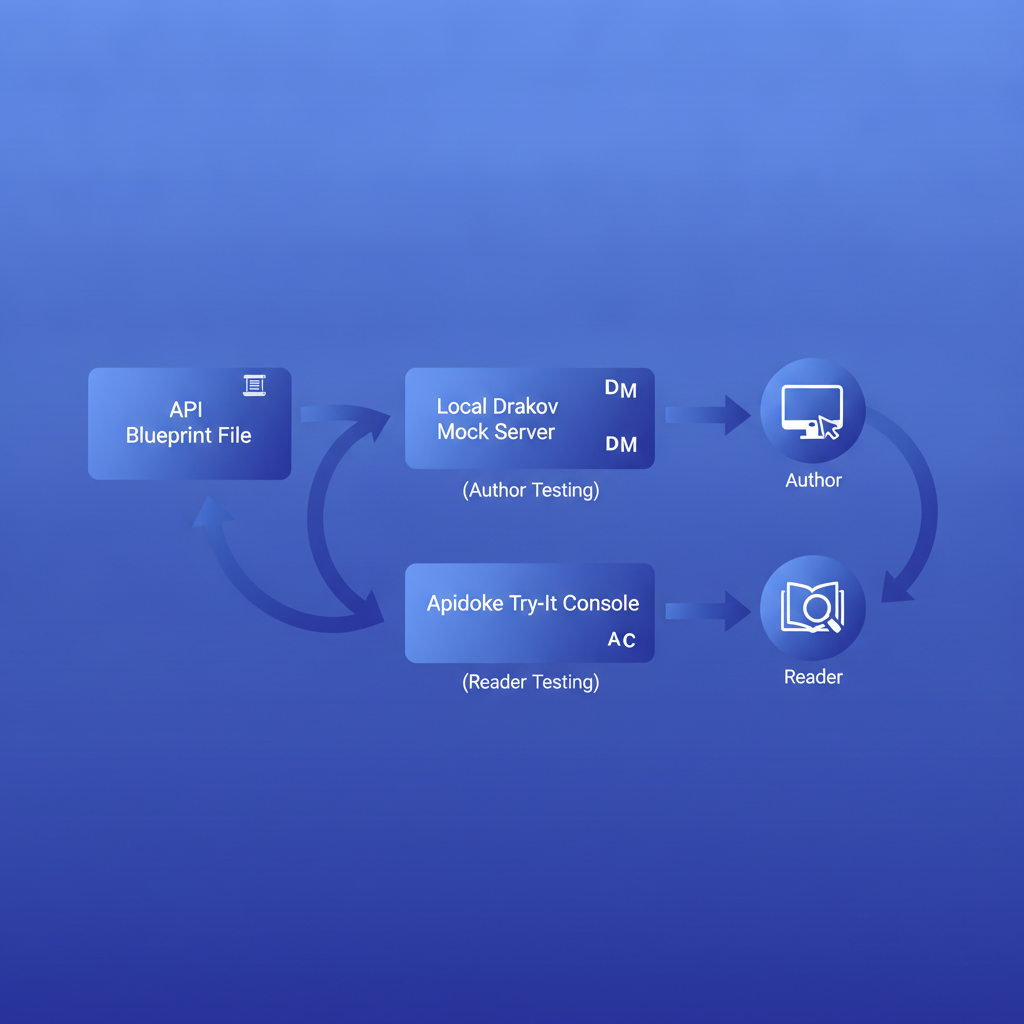Image resolution: width=1024 pixels, height=1024 pixels.
Task: Click the document scroll icon in API Blueprint box
Action: 255,385
